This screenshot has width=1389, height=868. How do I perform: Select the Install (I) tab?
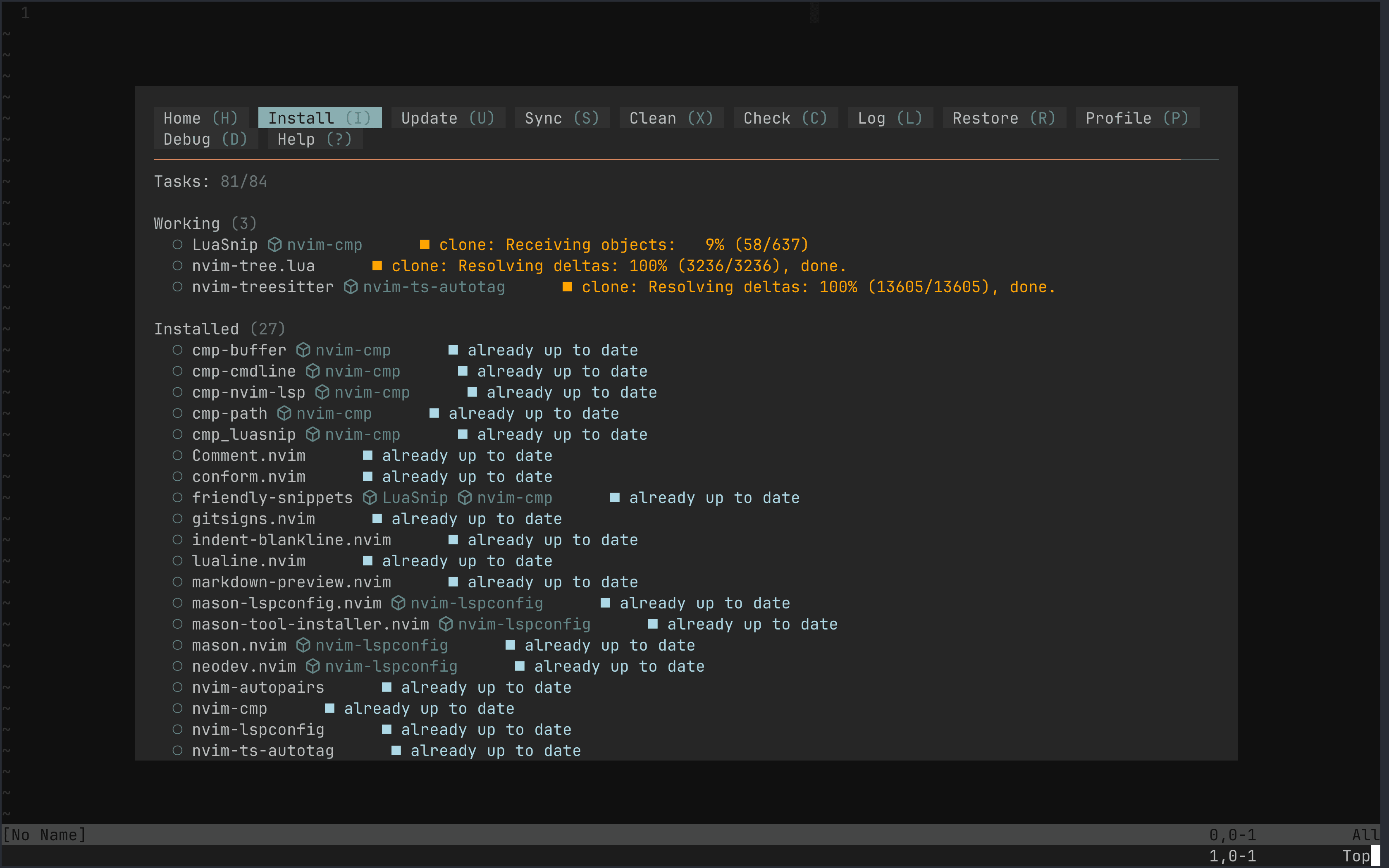tap(320, 118)
